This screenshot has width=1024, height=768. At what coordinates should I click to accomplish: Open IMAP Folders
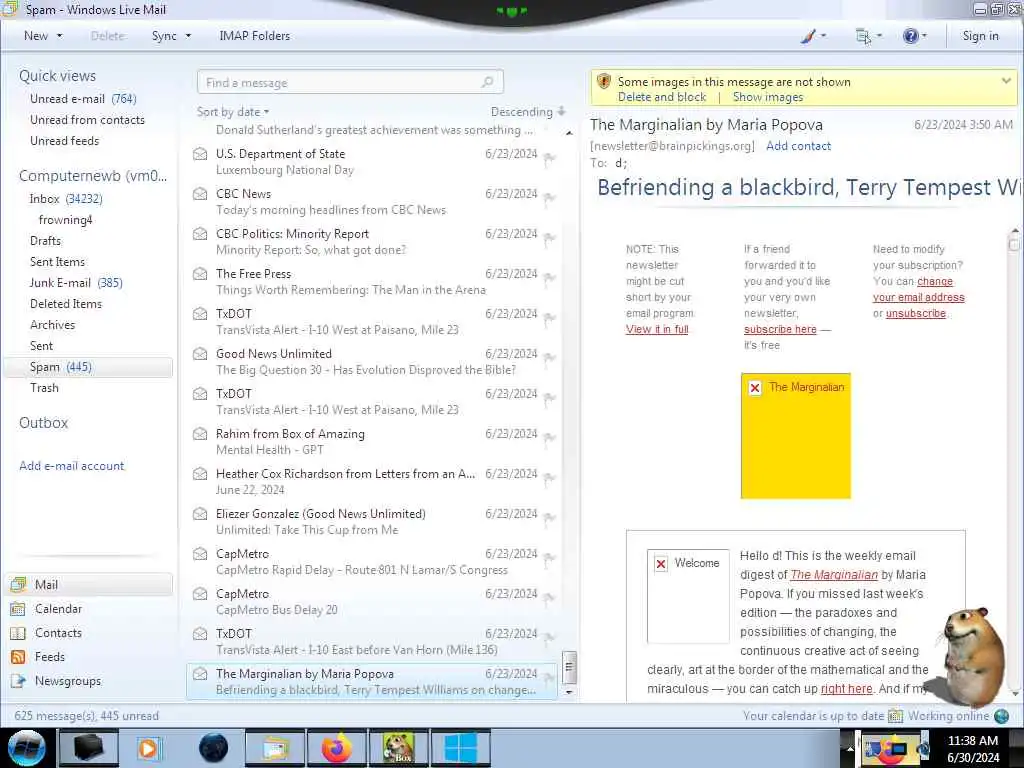255,36
